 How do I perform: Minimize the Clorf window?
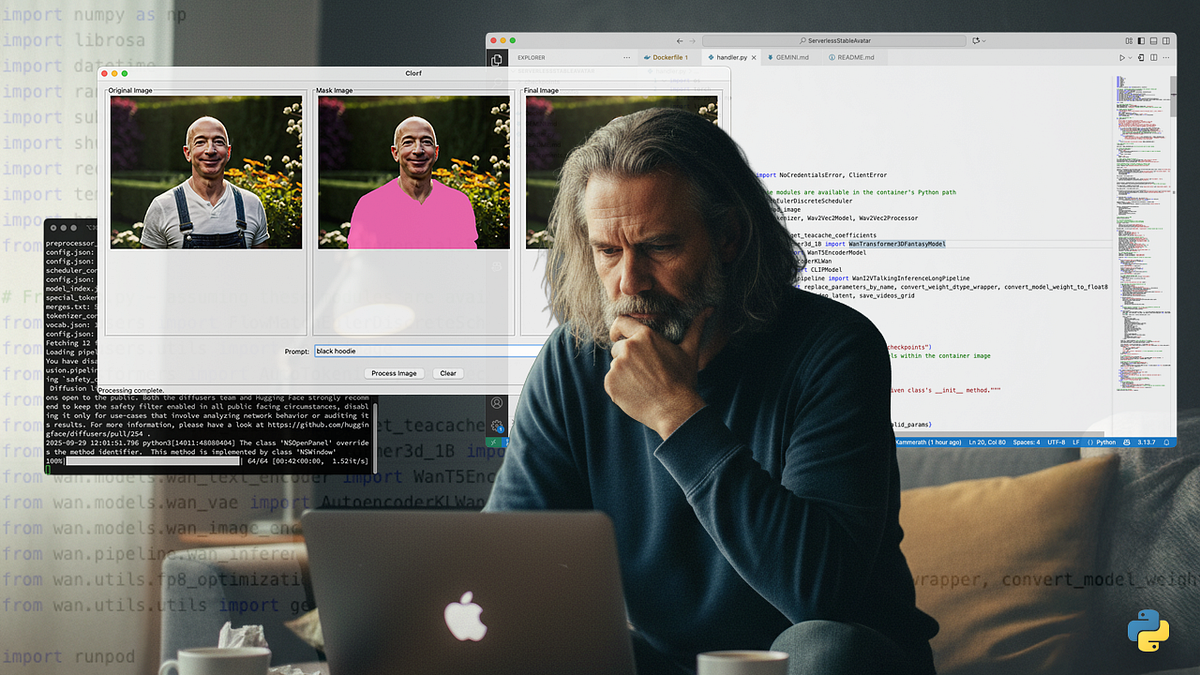click(x=114, y=73)
